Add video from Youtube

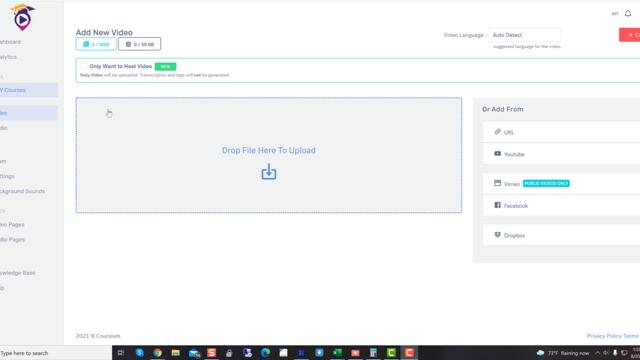coord(561,154)
